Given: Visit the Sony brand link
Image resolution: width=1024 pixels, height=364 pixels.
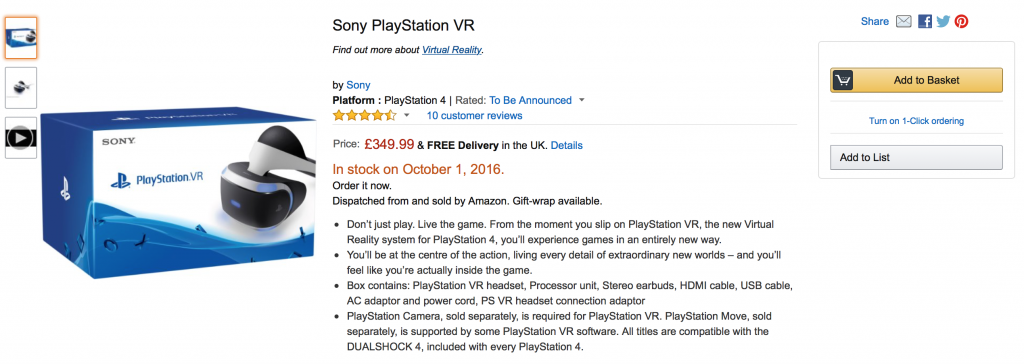Looking at the screenshot, I should click(358, 85).
